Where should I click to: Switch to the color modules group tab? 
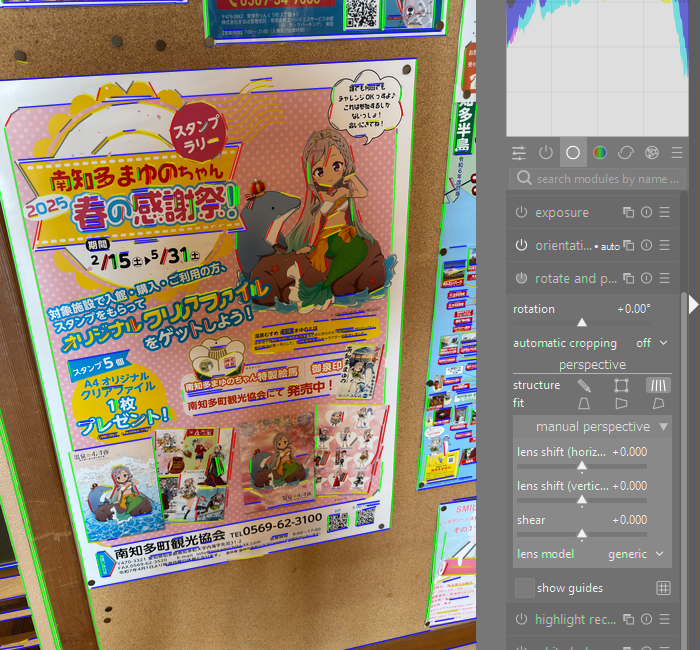(x=600, y=153)
